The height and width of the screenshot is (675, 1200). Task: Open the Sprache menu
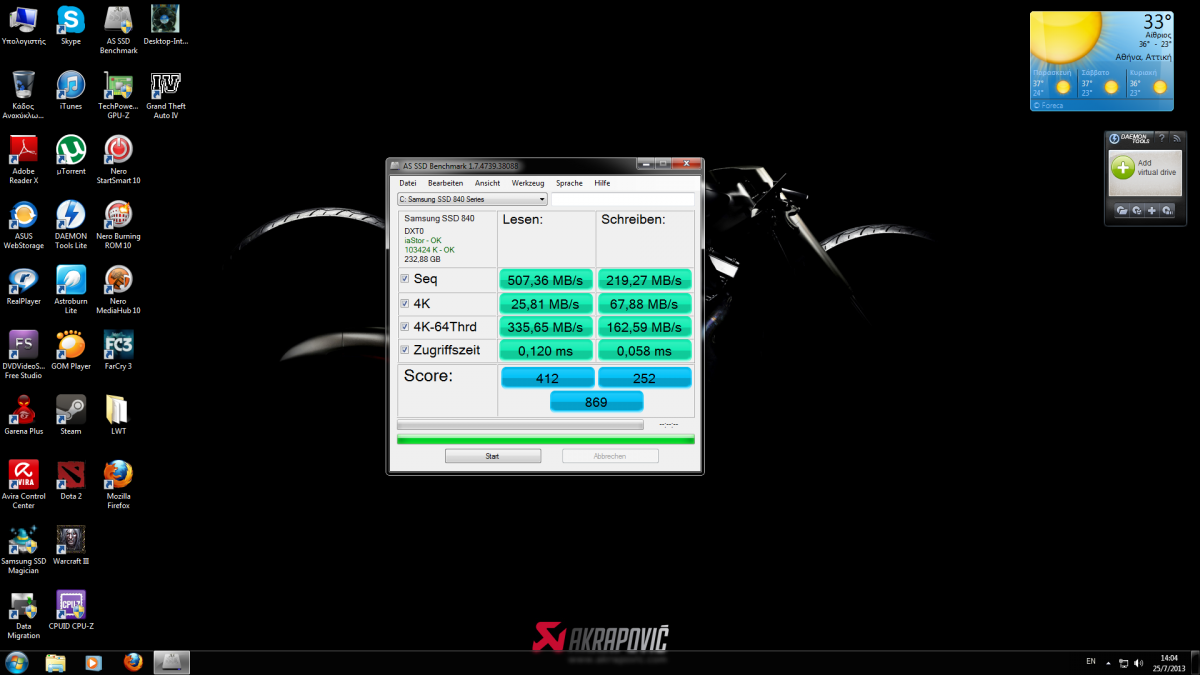click(569, 183)
